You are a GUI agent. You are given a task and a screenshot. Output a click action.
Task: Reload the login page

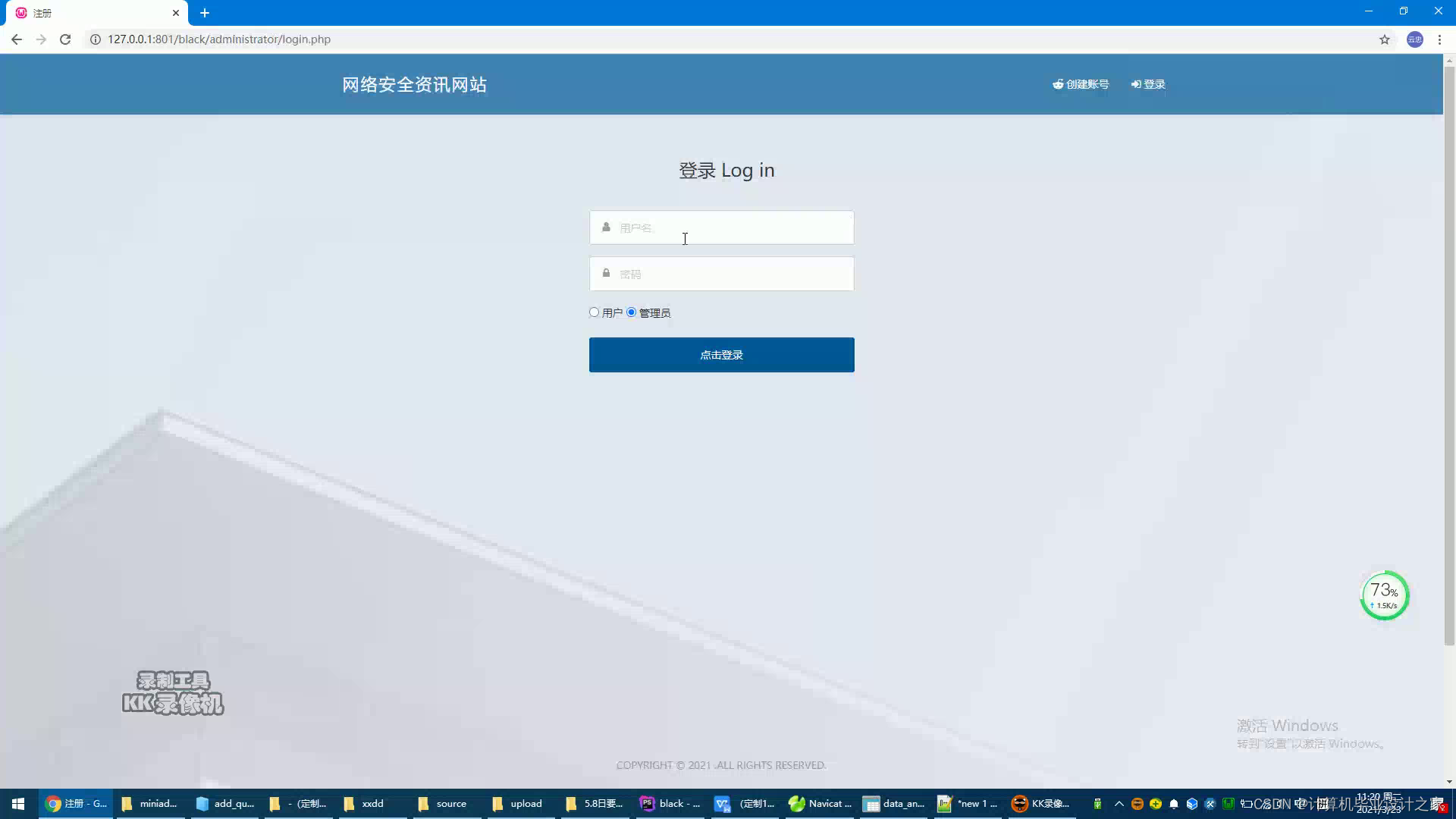click(65, 39)
